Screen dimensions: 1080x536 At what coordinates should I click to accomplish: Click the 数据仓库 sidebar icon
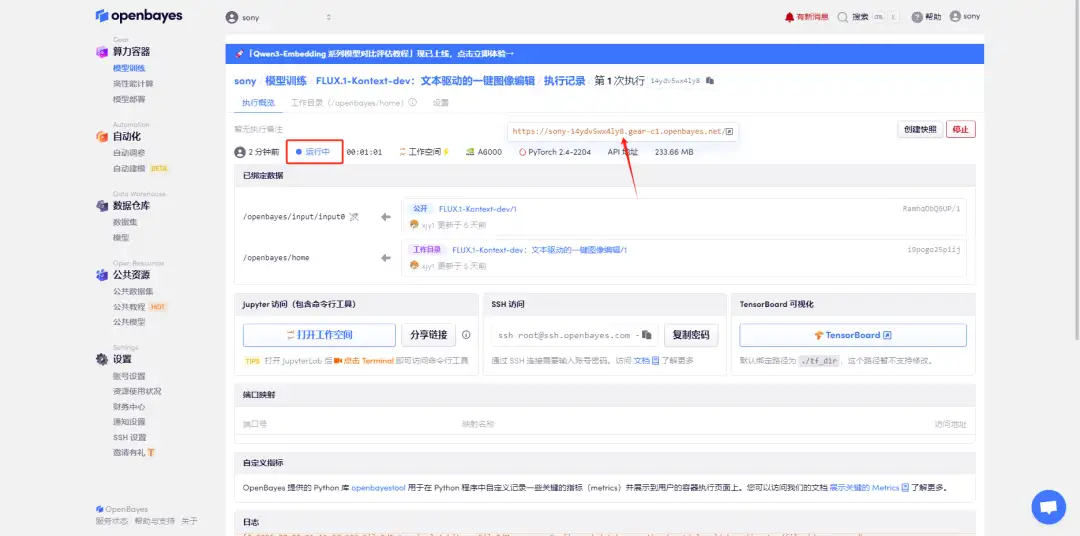click(102, 205)
